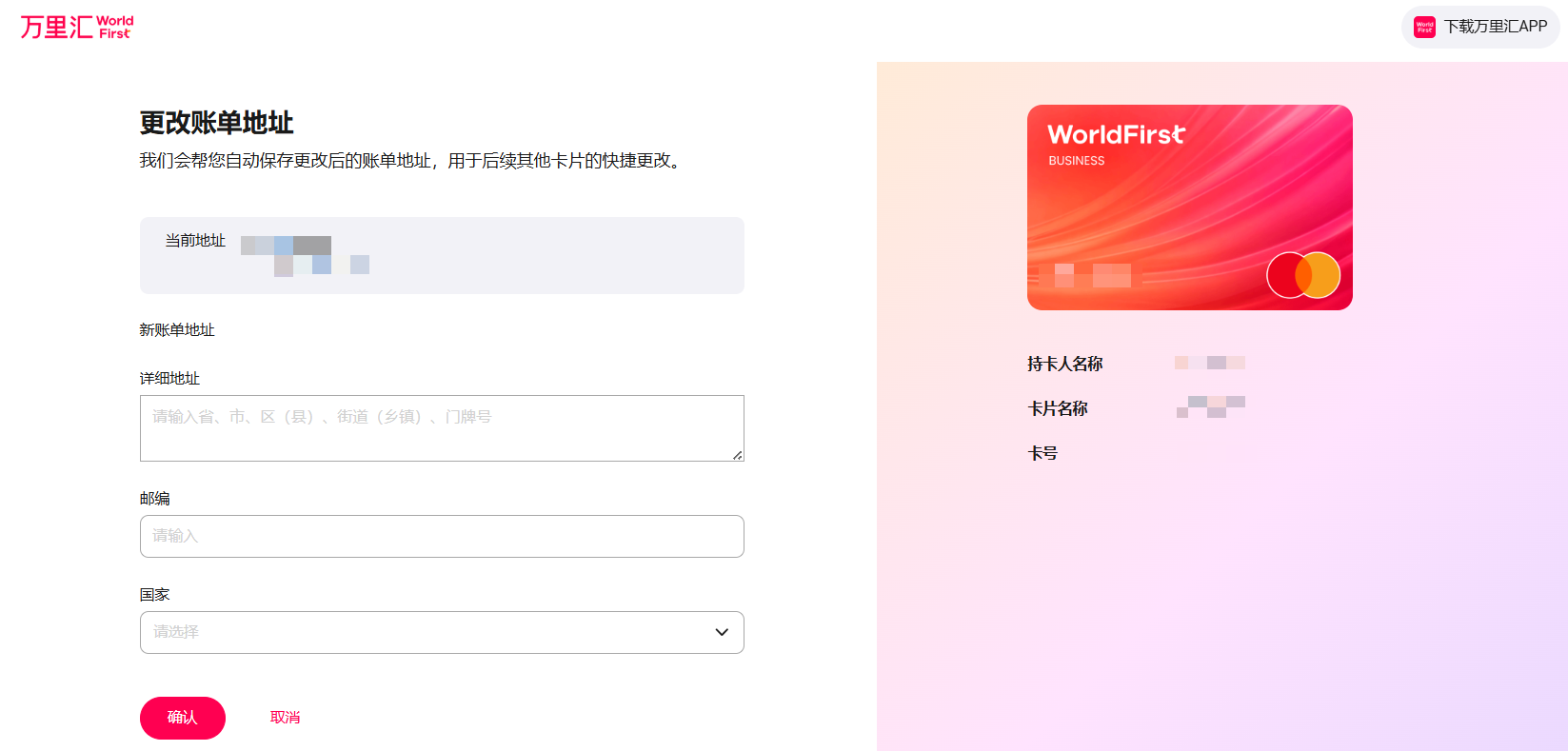1568x751 pixels.
Task: Click the 邮编 field label
Action: point(154,499)
